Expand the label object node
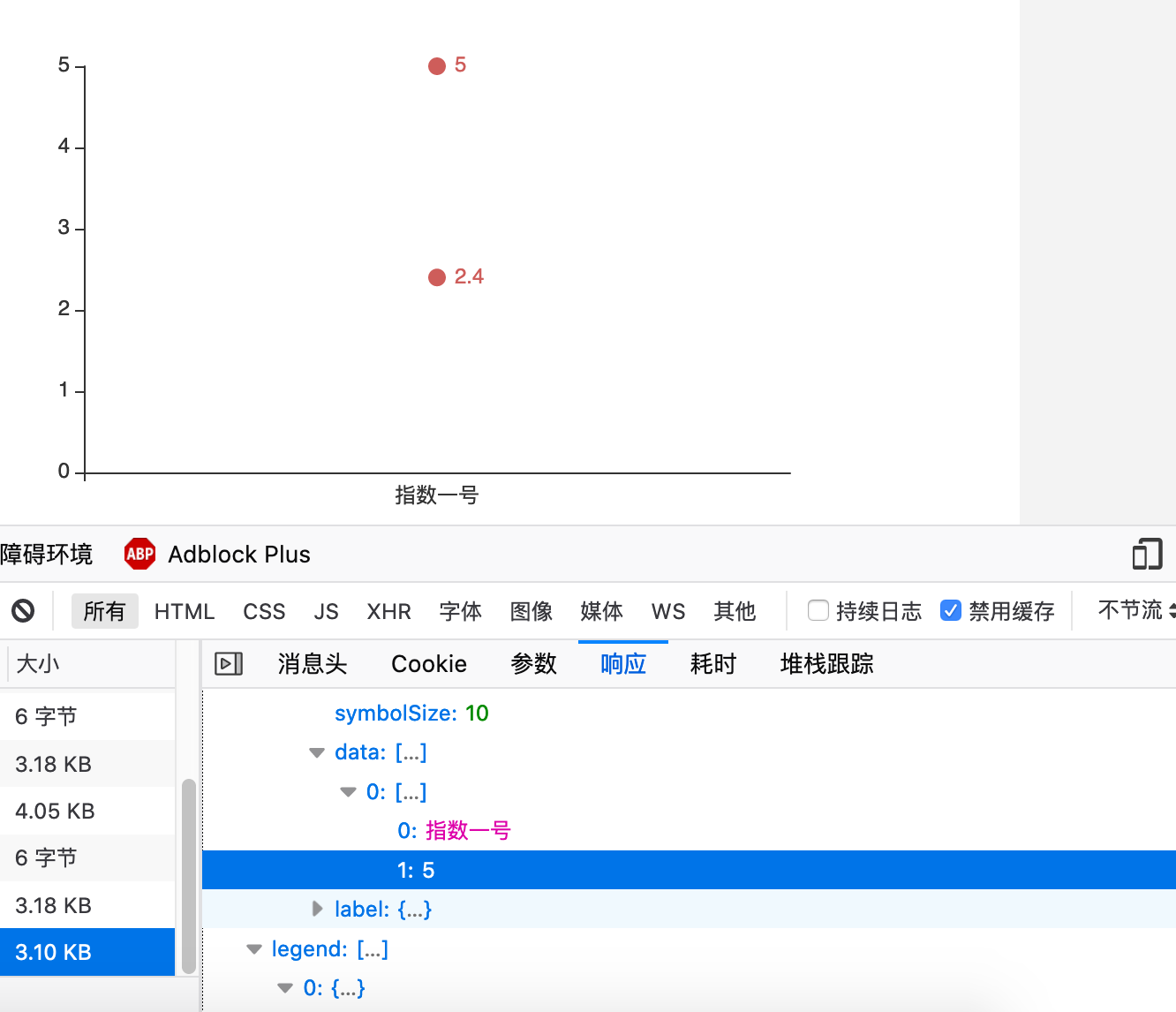1176x1012 pixels. coord(317,909)
